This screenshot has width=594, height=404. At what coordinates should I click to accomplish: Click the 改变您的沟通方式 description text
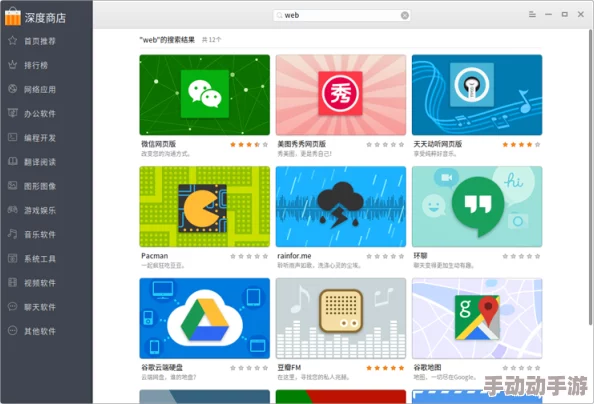166,153
